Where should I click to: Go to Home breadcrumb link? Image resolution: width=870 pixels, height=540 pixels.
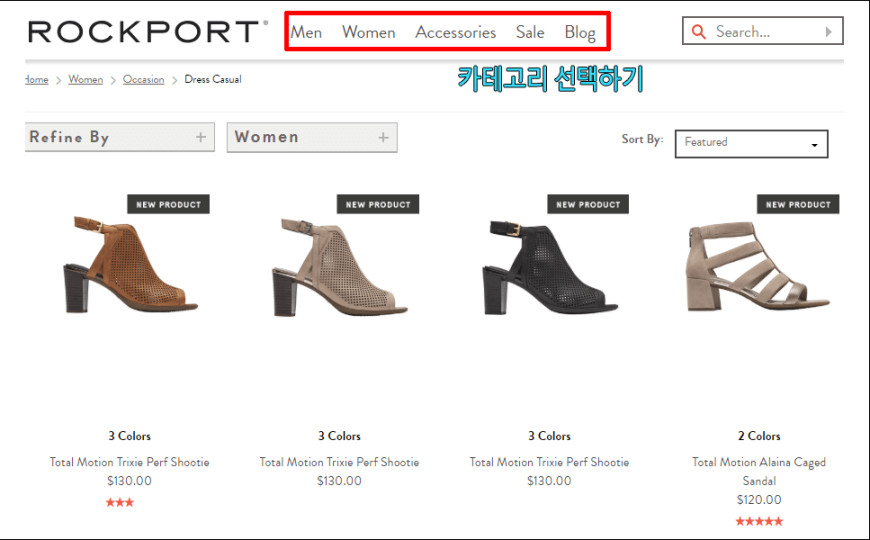click(x=37, y=79)
